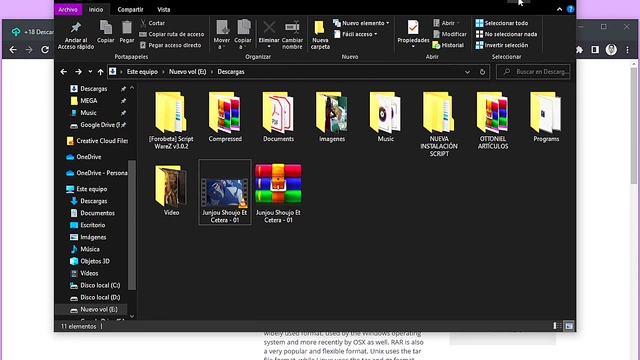Open Historial of the file
The width and height of the screenshot is (640, 360).
[x=448, y=45]
